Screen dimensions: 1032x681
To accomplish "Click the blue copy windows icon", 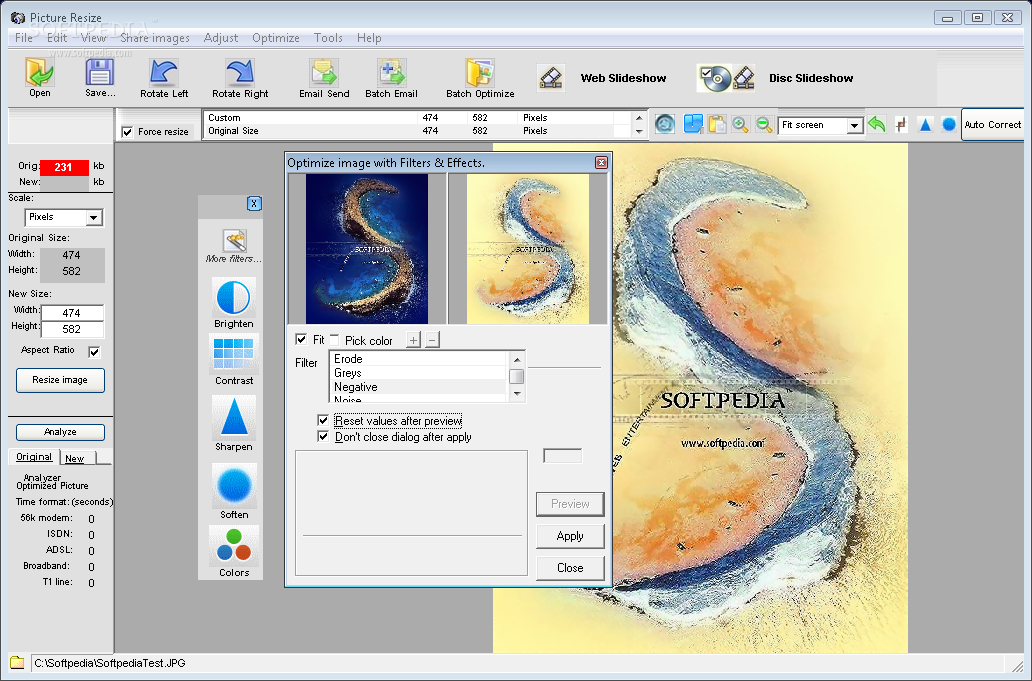I will [693, 124].
